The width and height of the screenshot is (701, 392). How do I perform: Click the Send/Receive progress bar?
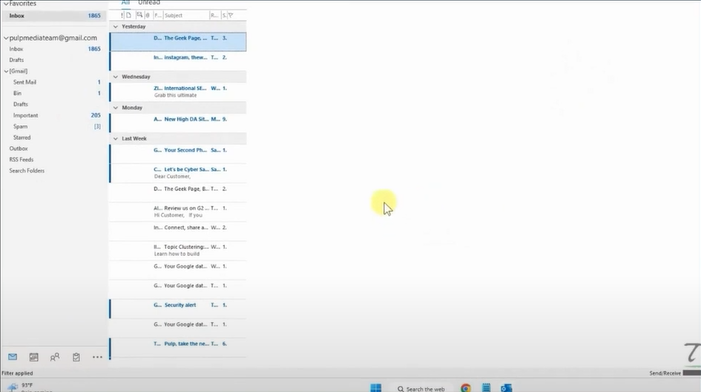coord(692,373)
